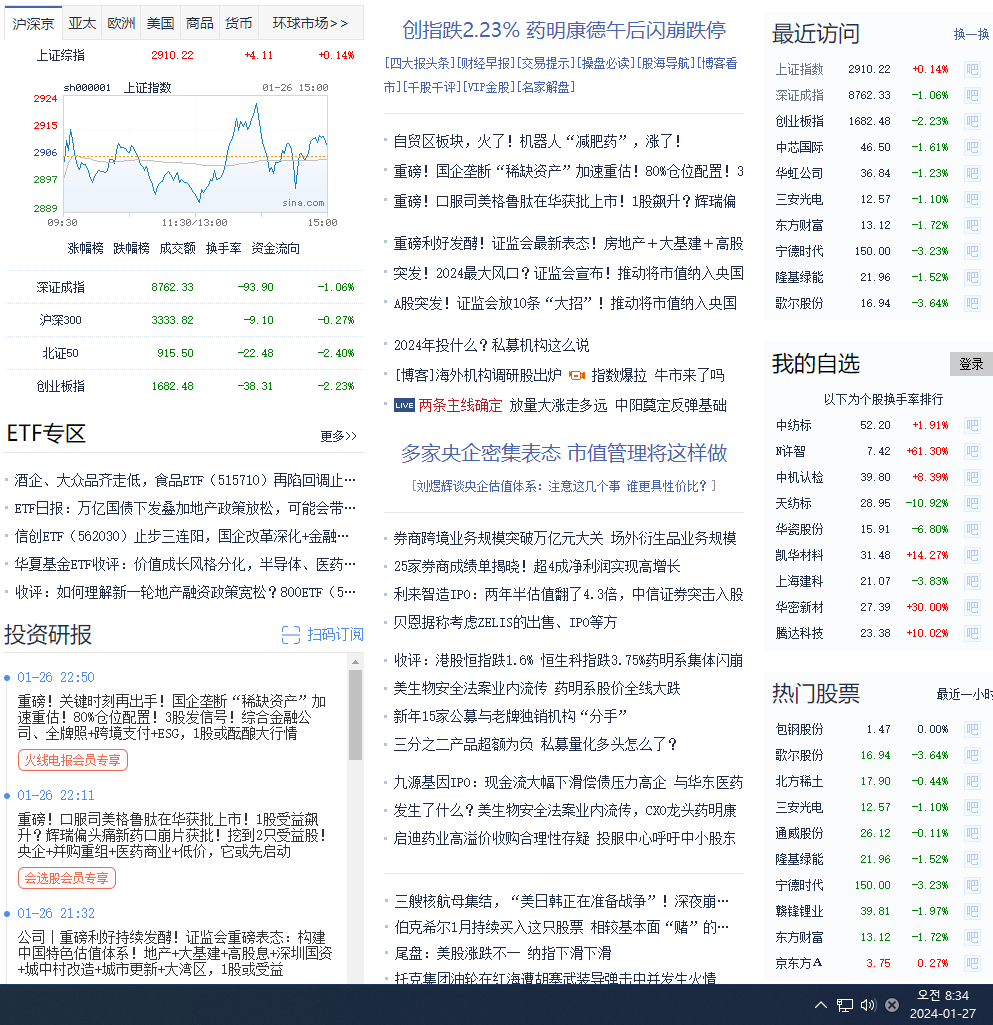Open article 2024年投什么?私募机构这么说

[492, 345]
